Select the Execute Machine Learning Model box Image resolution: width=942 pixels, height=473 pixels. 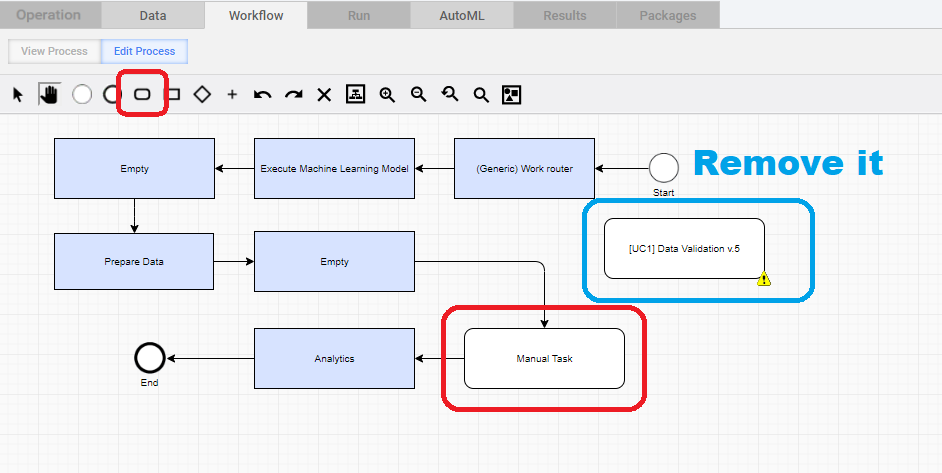point(334,168)
